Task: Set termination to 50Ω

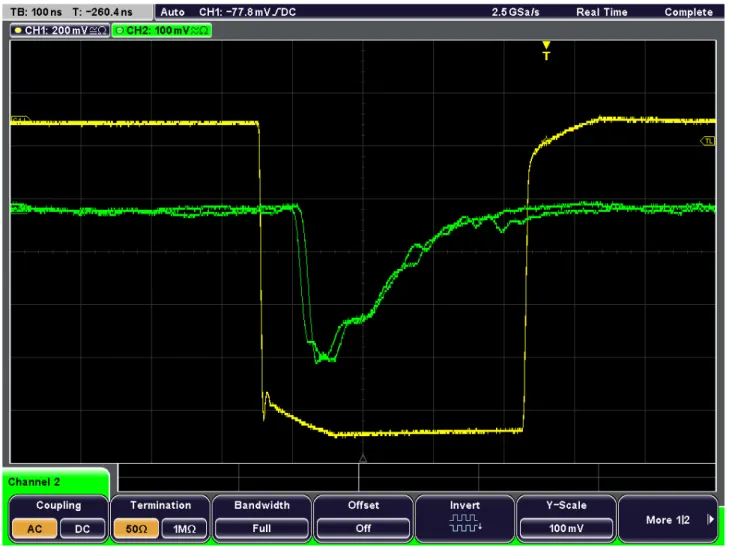Action: (x=136, y=529)
